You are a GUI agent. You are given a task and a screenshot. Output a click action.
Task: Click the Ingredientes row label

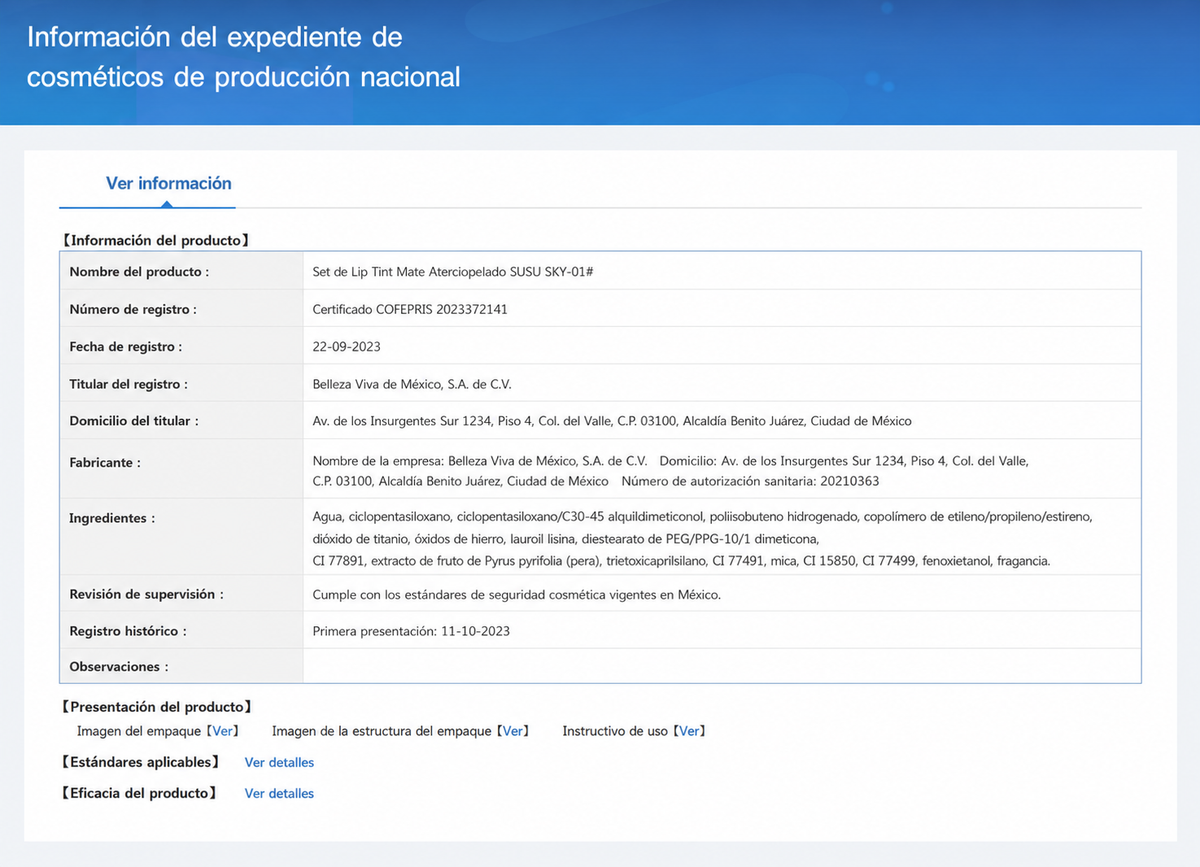click(113, 518)
